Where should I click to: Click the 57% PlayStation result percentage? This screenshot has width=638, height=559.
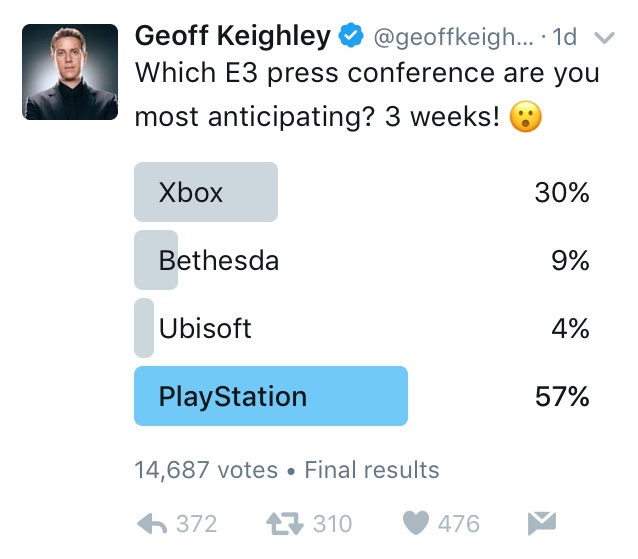pyautogui.click(x=562, y=396)
